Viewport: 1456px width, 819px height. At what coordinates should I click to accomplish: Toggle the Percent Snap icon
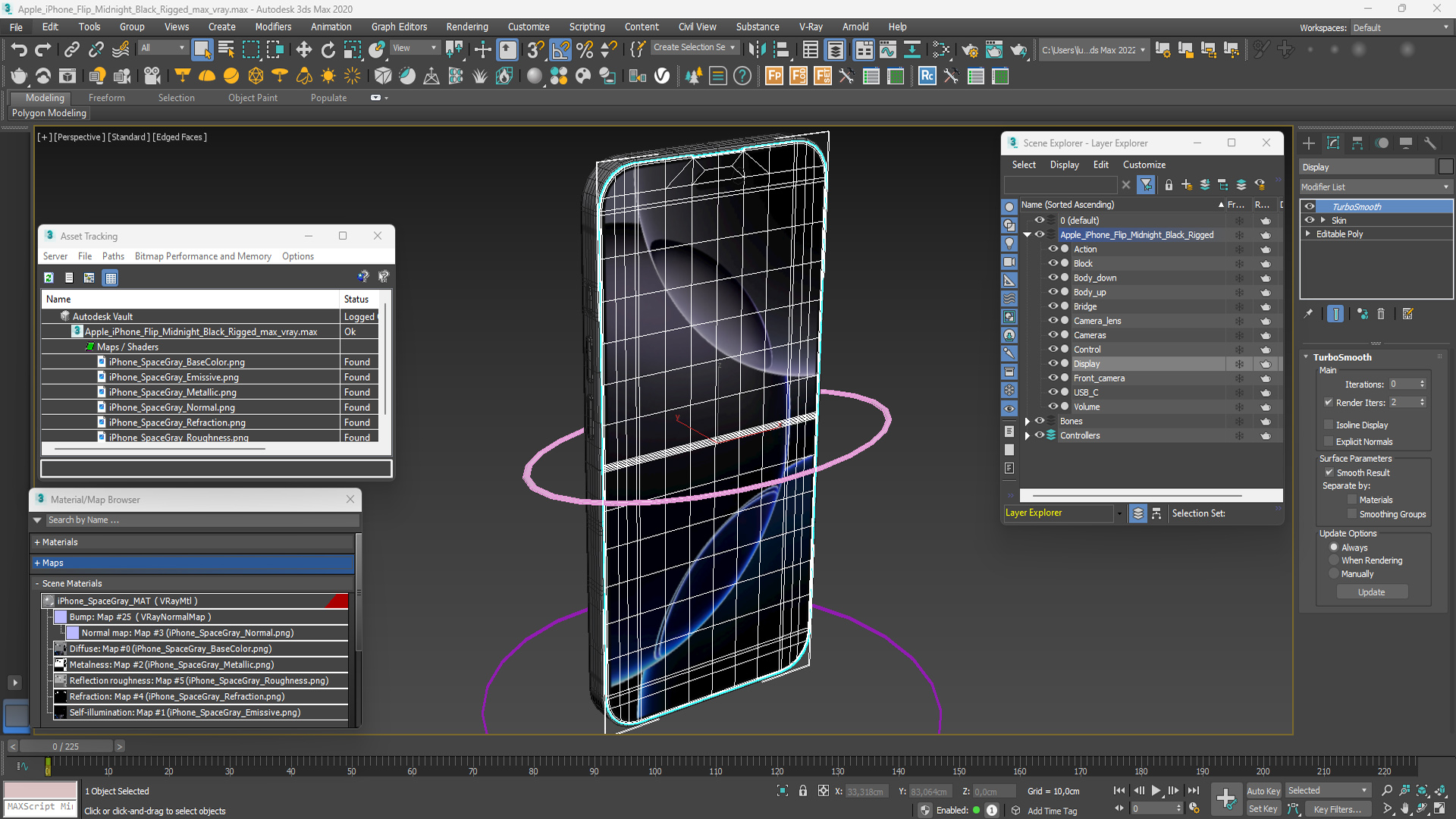pyautogui.click(x=585, y=50)
